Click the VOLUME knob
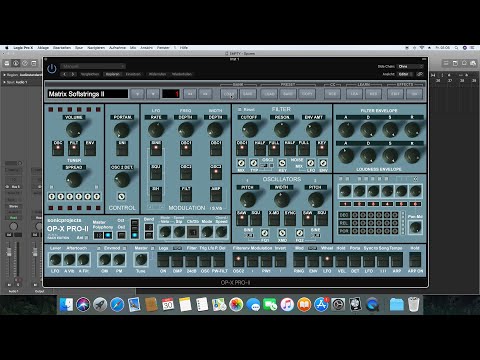The height and width of the screenshot is (360, 480). 74,129
